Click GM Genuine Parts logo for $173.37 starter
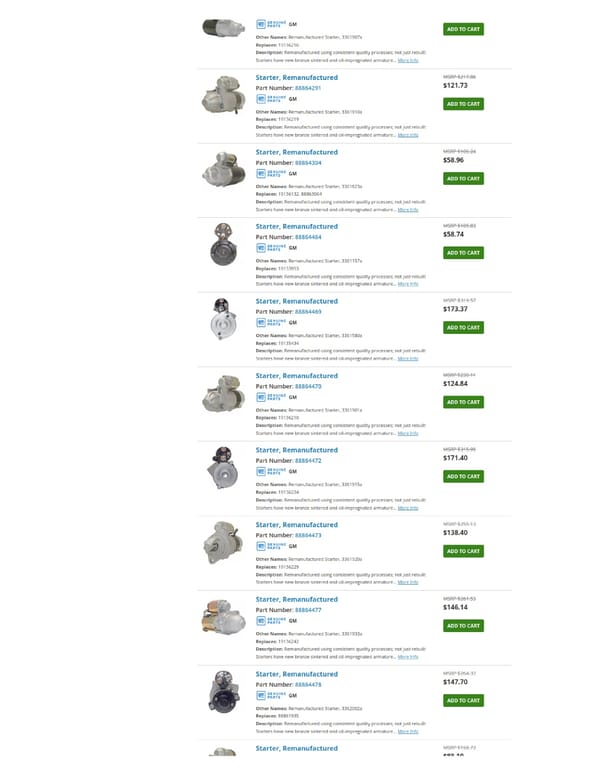The width and height of the screenshot is (600, 776). coord(271,323)
